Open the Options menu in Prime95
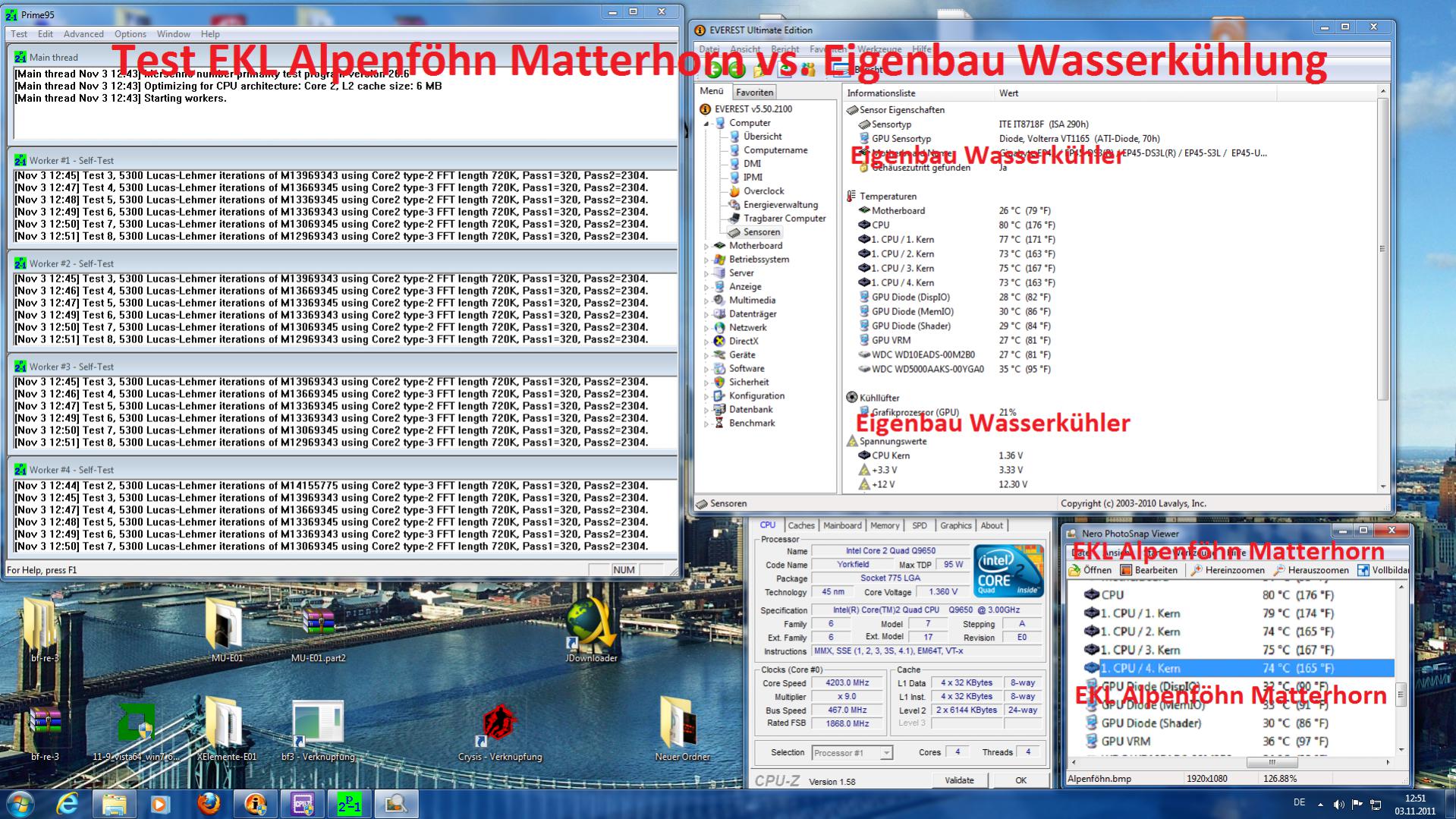The width and height of the screenshot is (1456, 819). click(x=131, y=34)
